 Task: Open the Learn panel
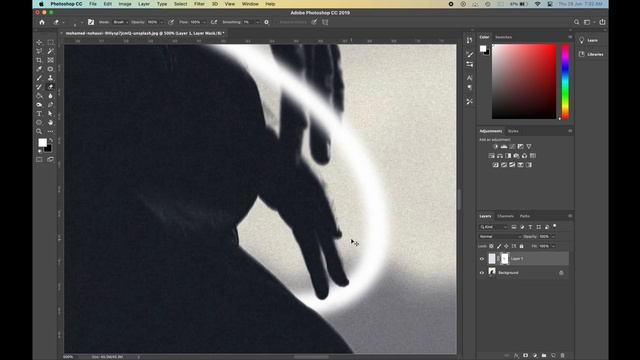[x=588, y=40]
